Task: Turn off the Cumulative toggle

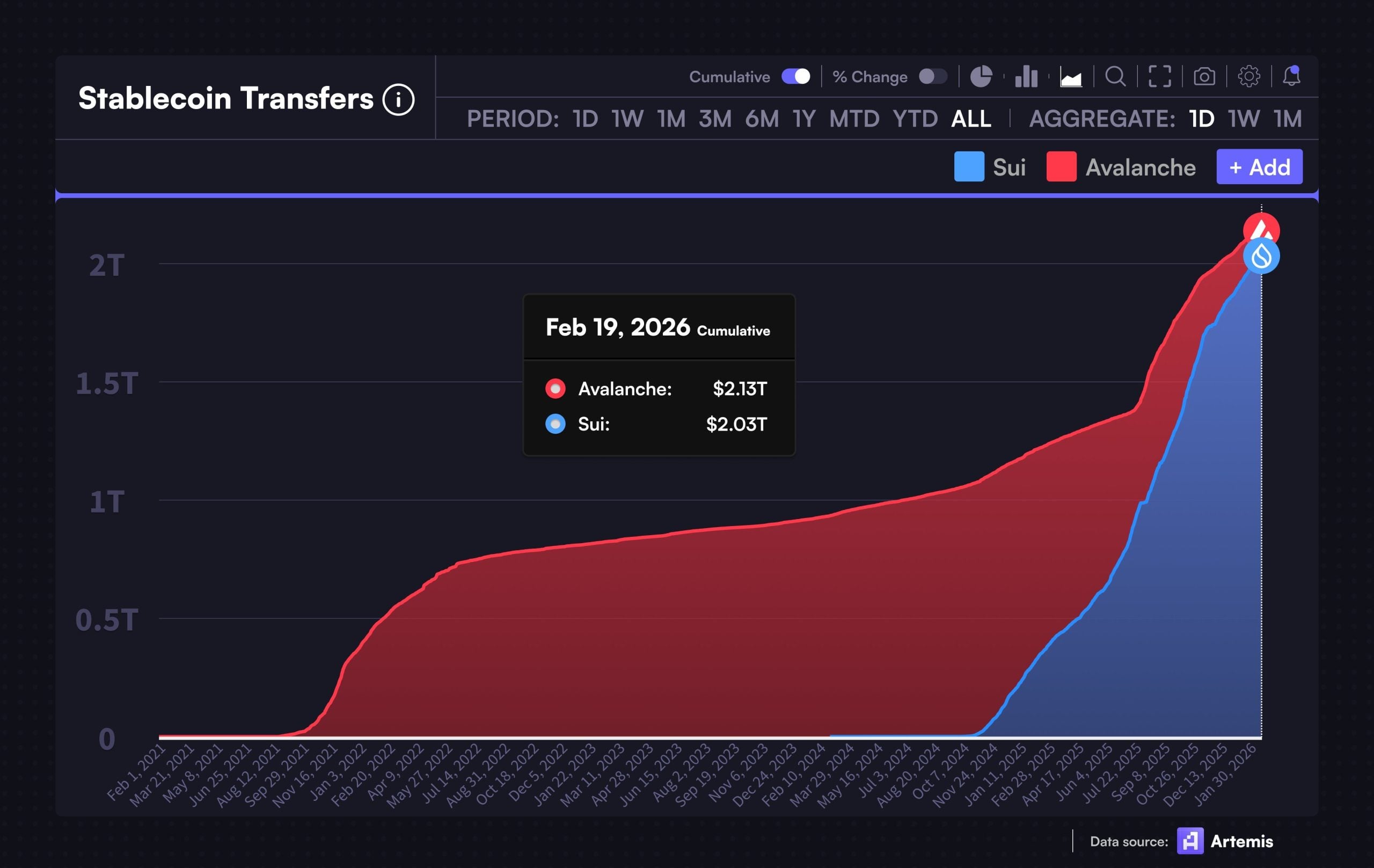Action: tap(795, 76)
